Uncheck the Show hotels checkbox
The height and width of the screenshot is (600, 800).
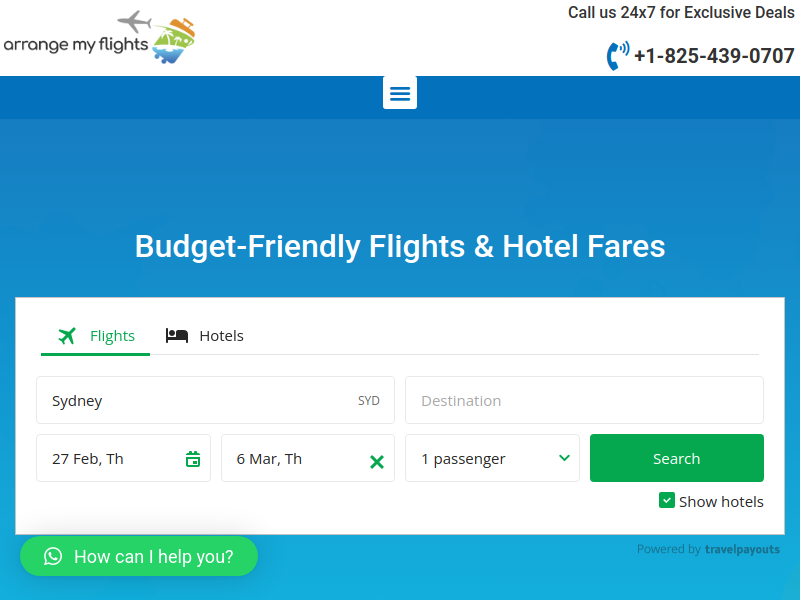click(x=666, y=501)
